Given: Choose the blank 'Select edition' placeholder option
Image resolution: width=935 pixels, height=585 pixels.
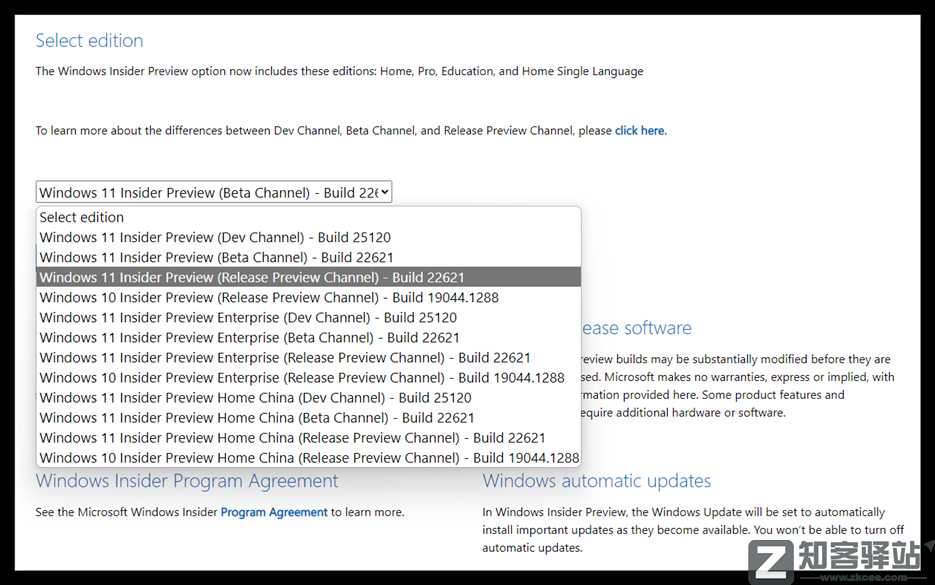Looking at the screenshot, I should click(82, 217).
